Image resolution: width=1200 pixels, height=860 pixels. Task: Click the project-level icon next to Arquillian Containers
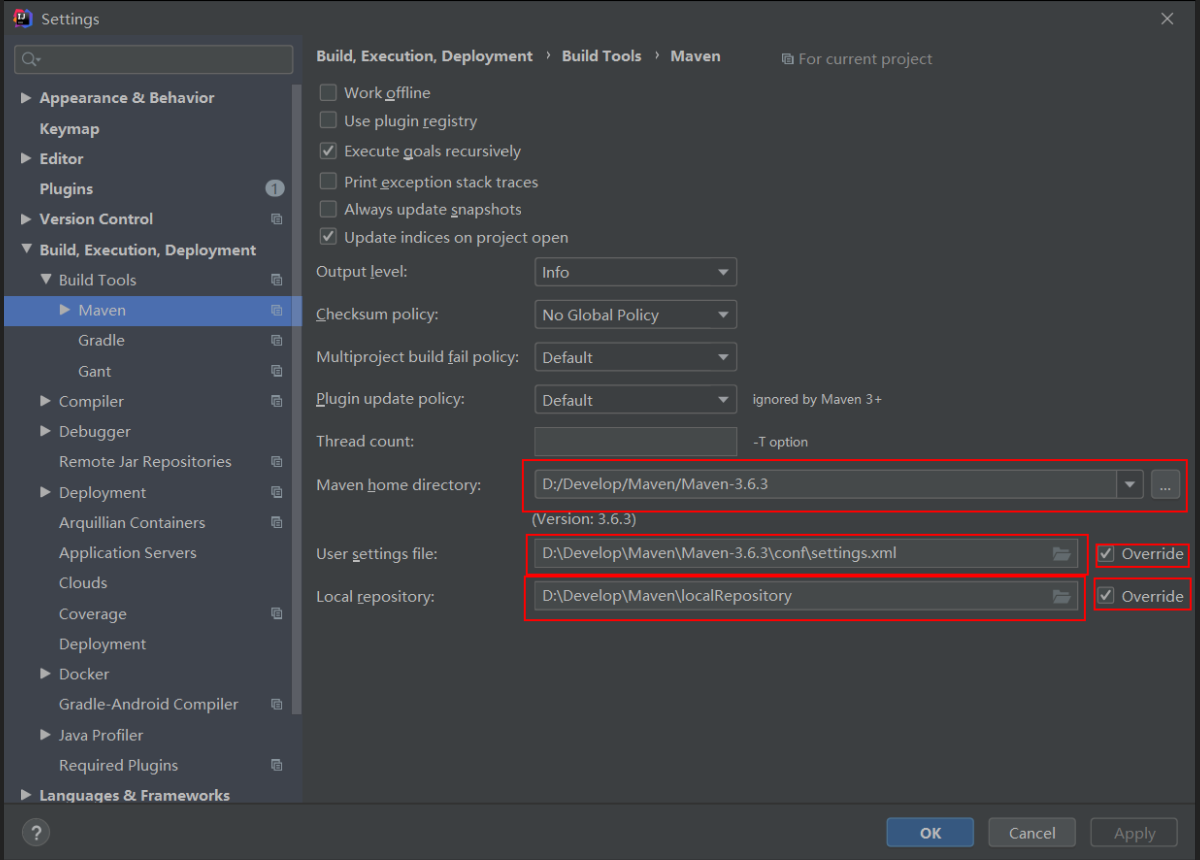(277, 522)
